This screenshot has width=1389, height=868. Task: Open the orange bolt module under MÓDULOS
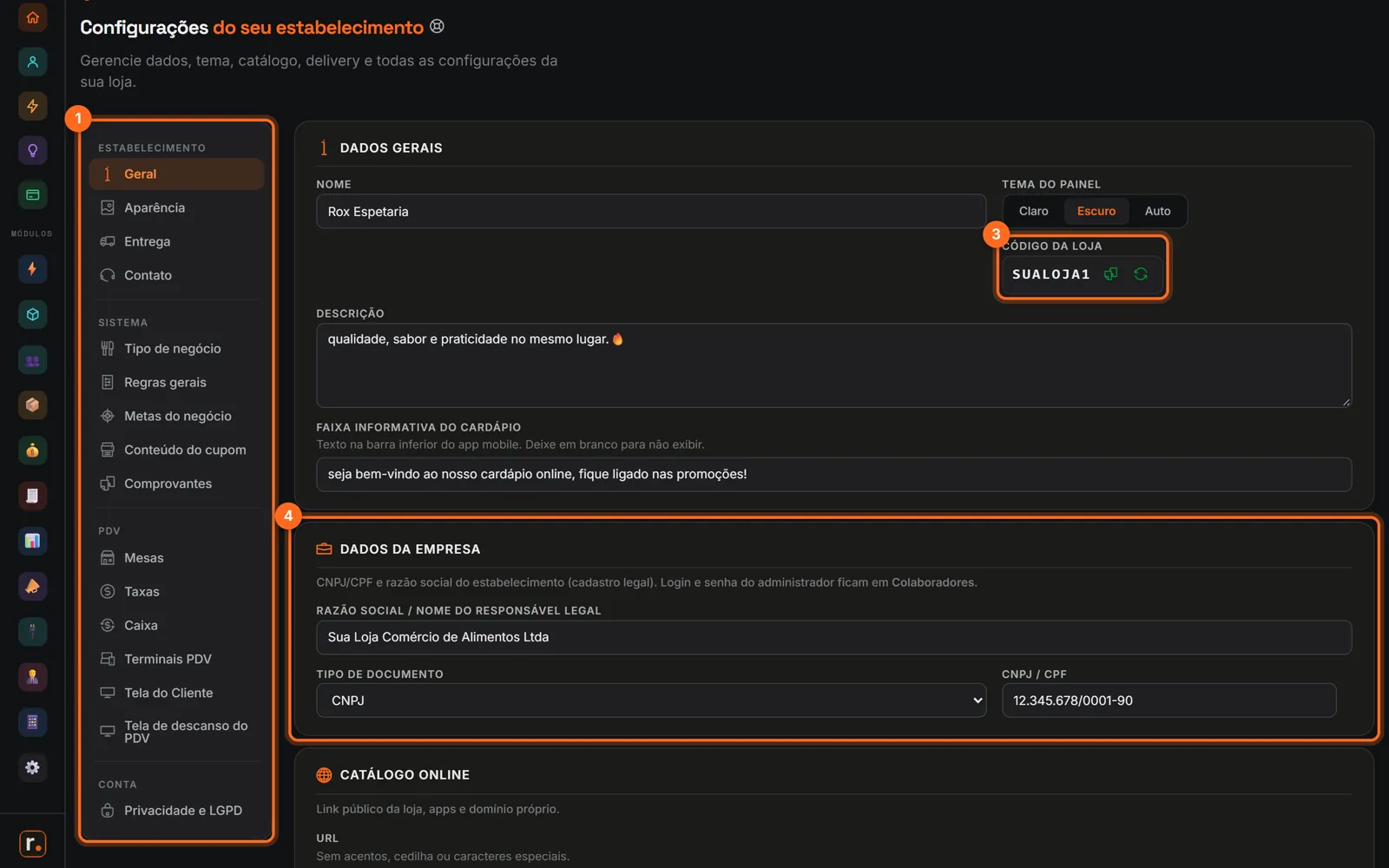pyautogui.click(x=32, y=269)
